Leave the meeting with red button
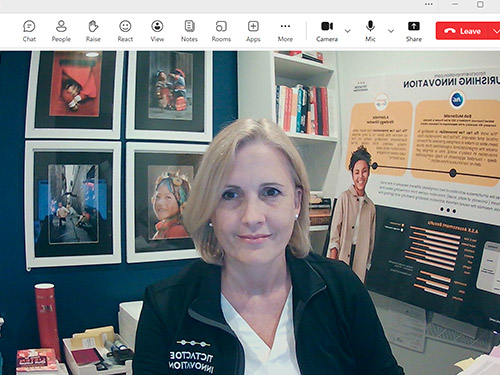Viewport: 500px width, 375px height. (463, 31)
